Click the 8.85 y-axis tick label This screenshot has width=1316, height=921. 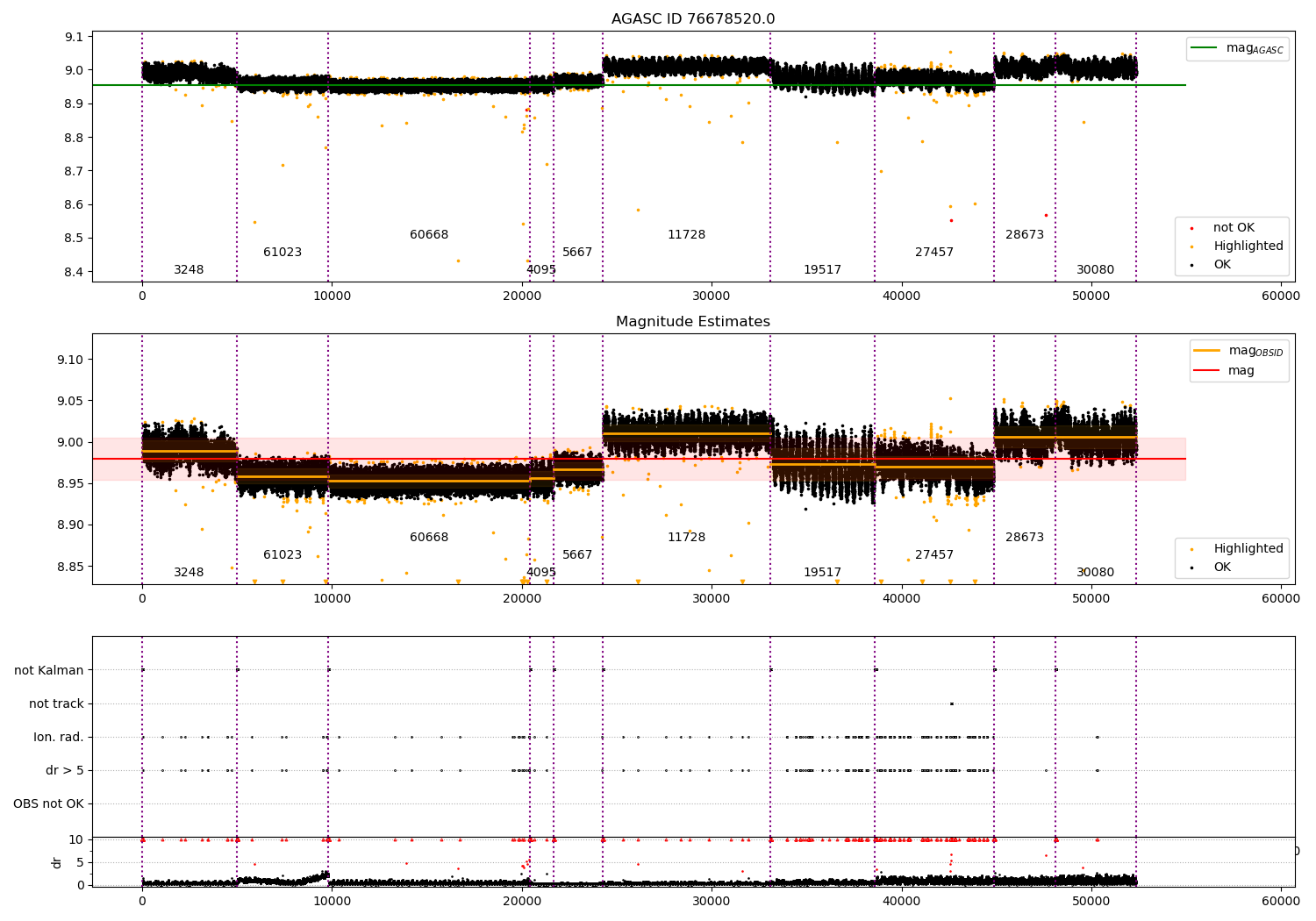point(71,567)
